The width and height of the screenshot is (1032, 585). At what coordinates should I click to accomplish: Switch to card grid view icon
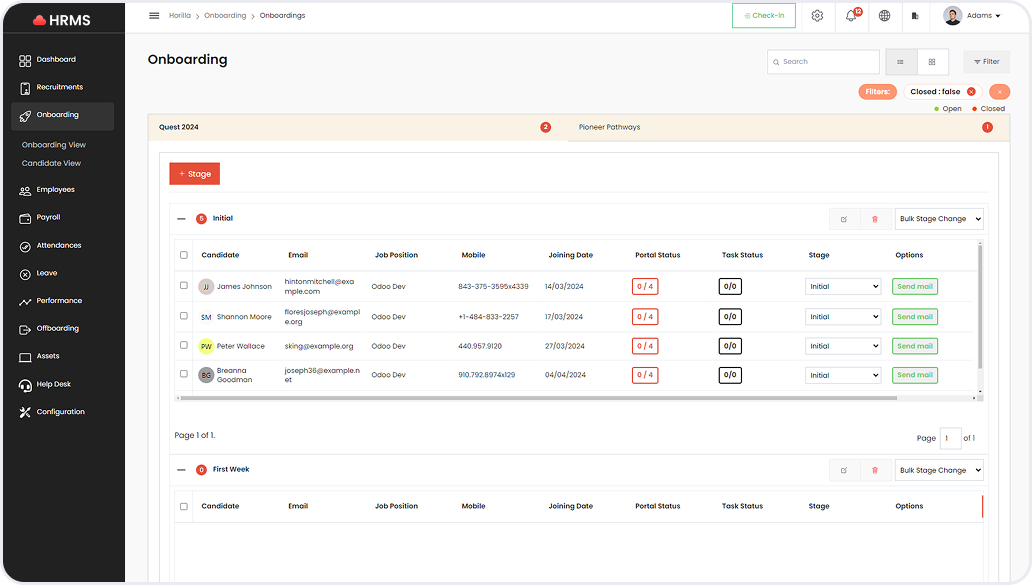click(932, 62)
